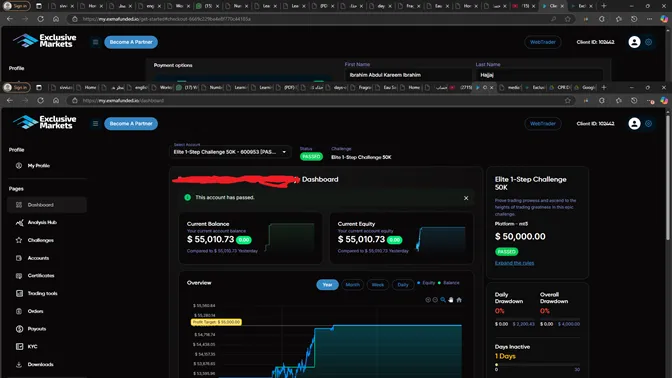
Task: Click the Challenges star icon
Action: [19, 240]
